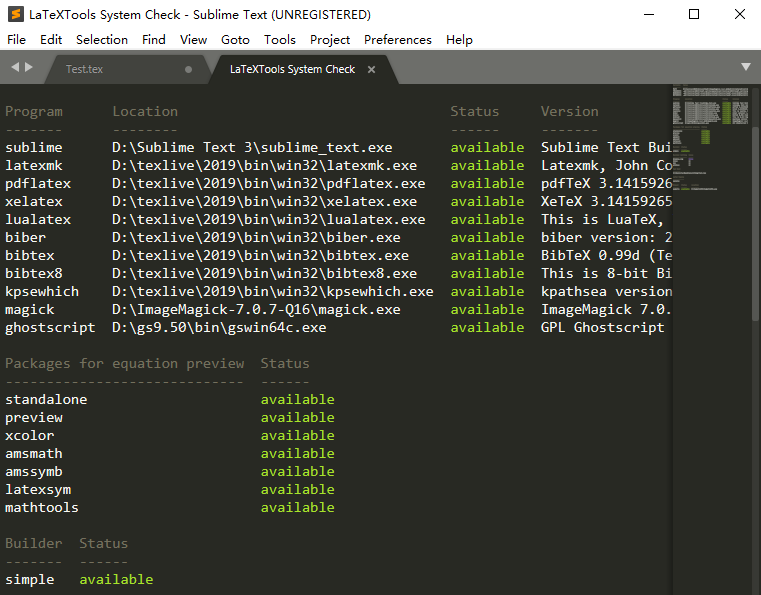Go to previous tab with left arrow
The image size is (761, 595).
(x=16, y=67)
